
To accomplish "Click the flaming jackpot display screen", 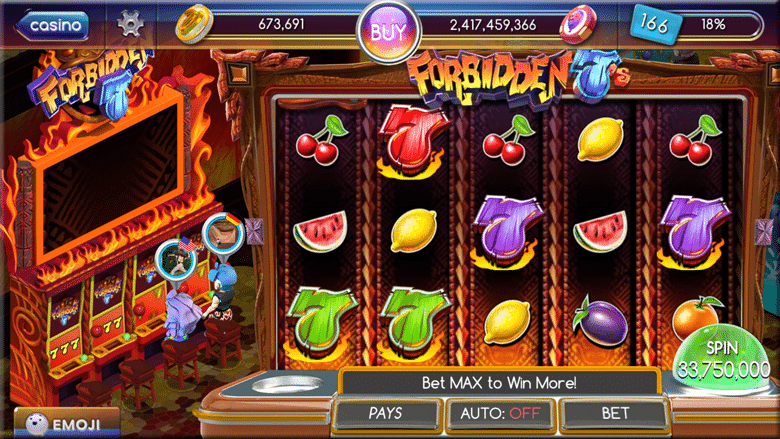I will [x=110, y=177].
